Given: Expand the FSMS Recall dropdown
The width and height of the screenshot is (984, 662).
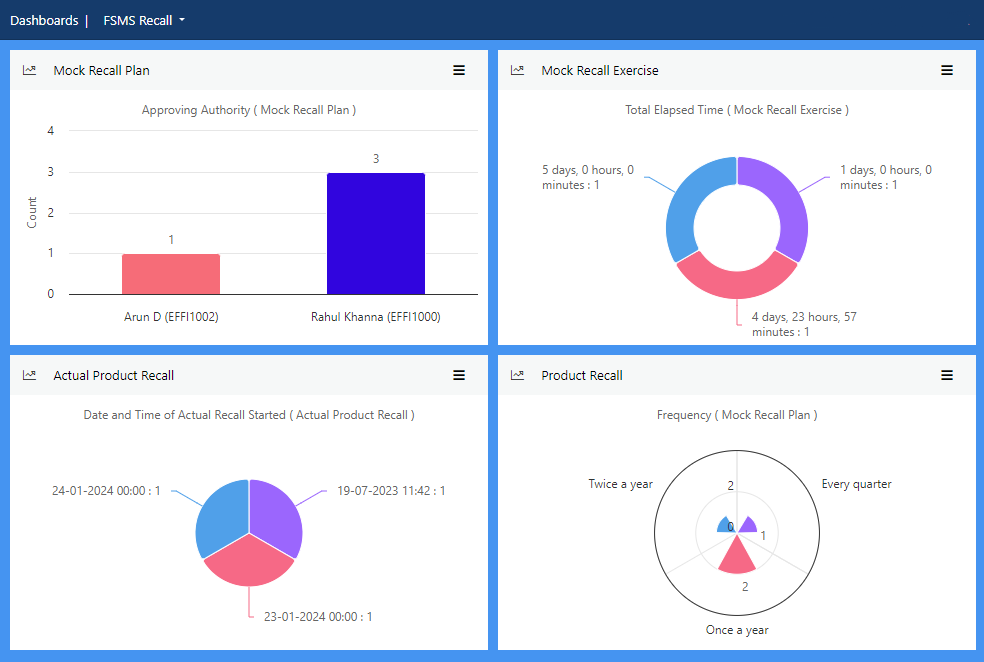Looking at the screenshot, I should pos(144,20).
